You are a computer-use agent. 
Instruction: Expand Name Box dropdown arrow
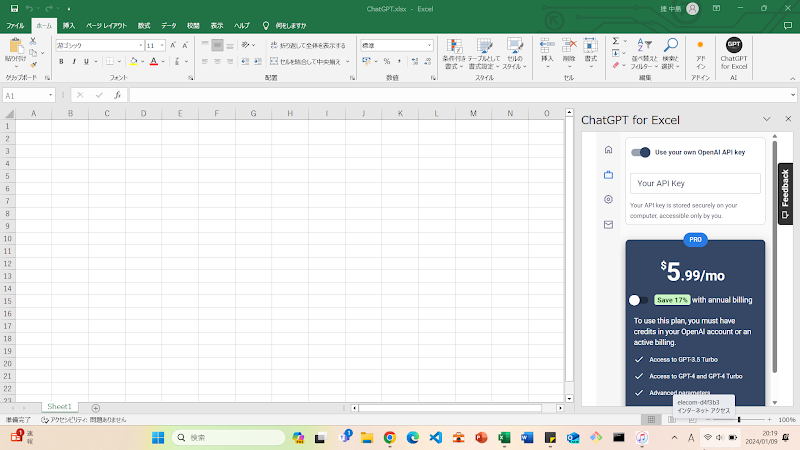pyautogui.click(x=51, y=95)
